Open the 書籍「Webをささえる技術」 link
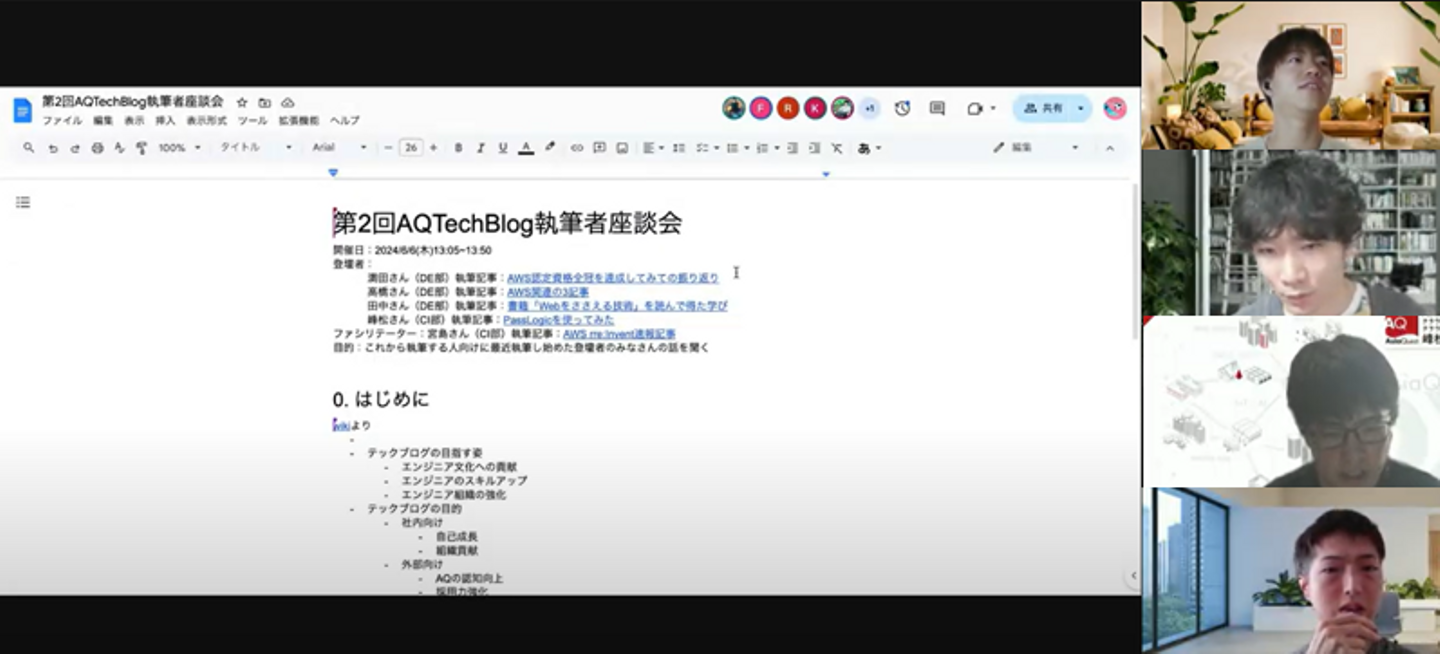Viewport: 1440px width, 654px height. click(617, 306)
